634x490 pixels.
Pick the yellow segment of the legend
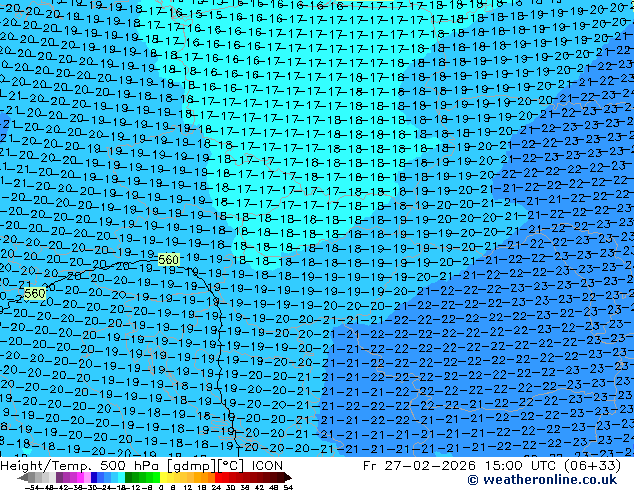click(x=163, y=478)
